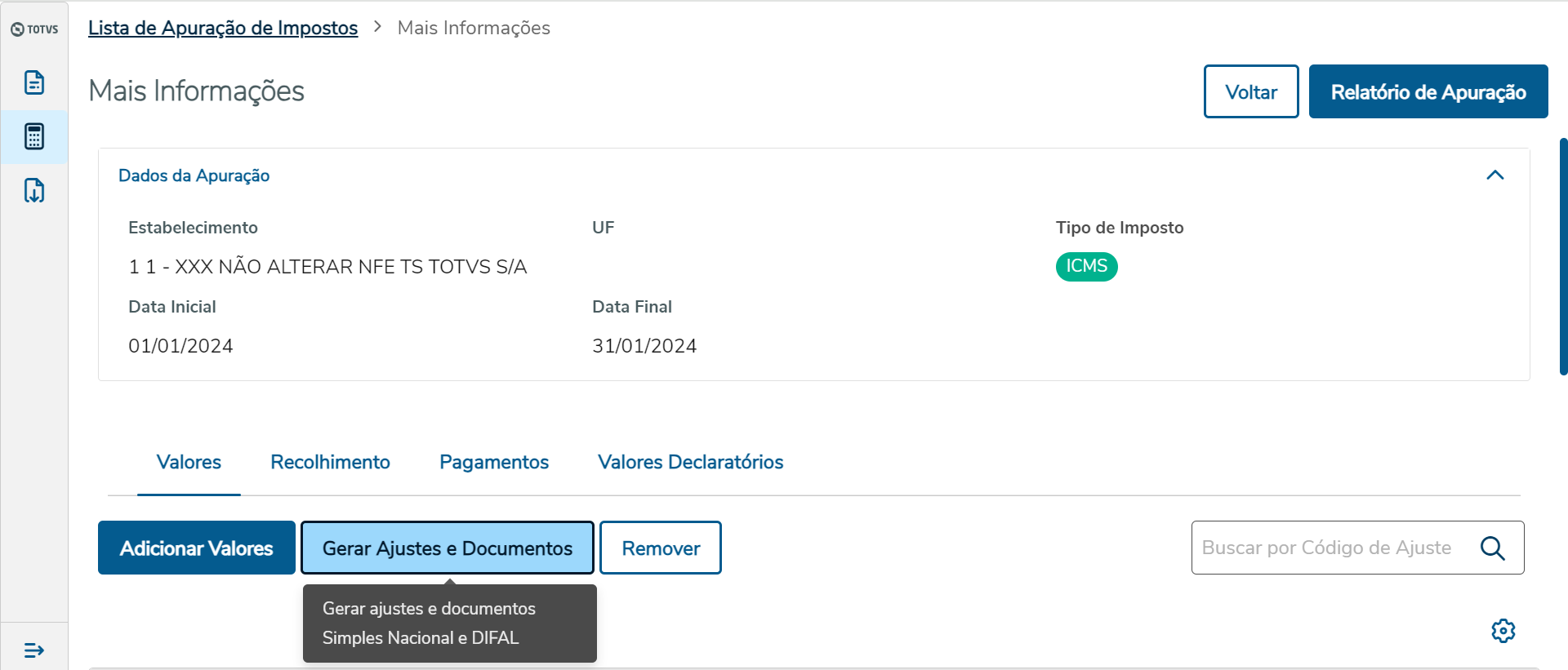Collapse the Dados da Apuração section
Image resolution: width=1568 pixels, height=670 pixels.
[x=1494, y=175]
